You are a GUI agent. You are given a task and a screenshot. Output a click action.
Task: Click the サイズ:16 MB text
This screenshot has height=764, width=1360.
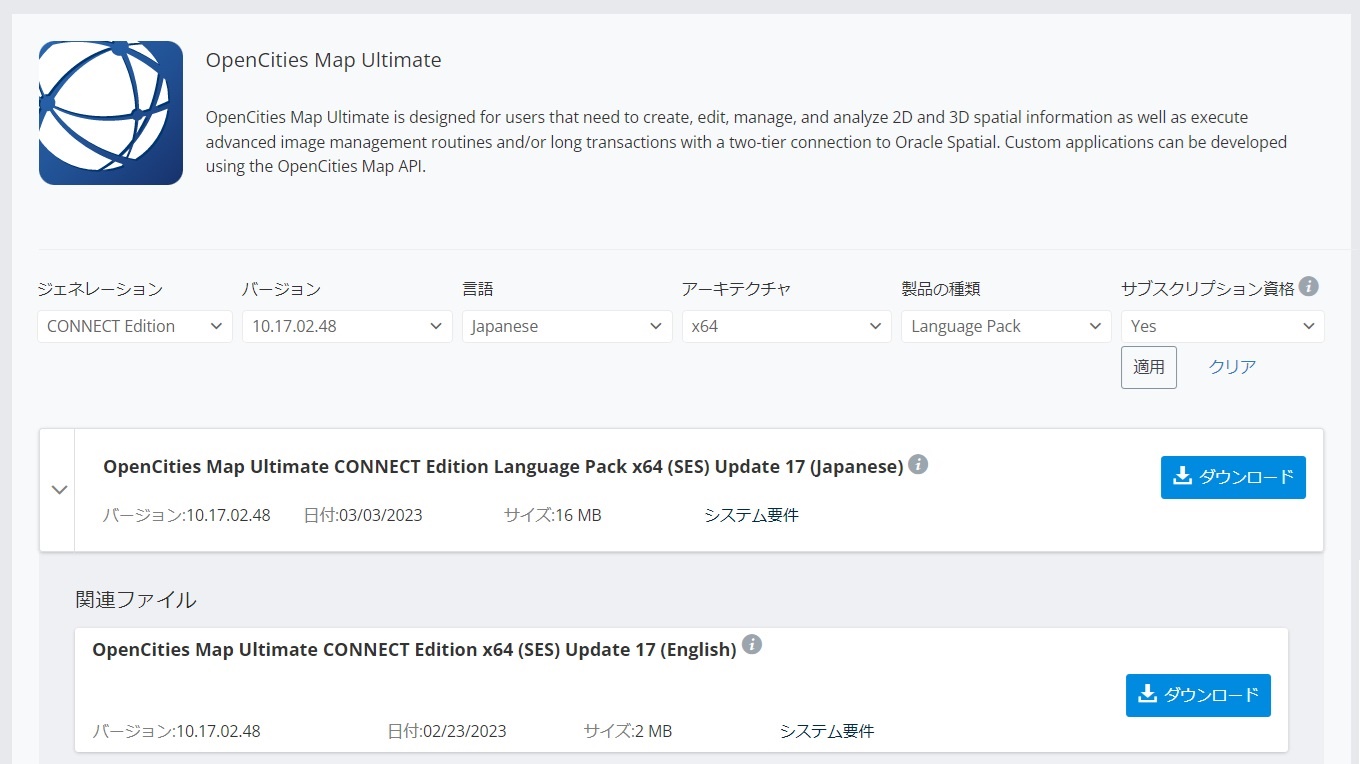(553, 516)
